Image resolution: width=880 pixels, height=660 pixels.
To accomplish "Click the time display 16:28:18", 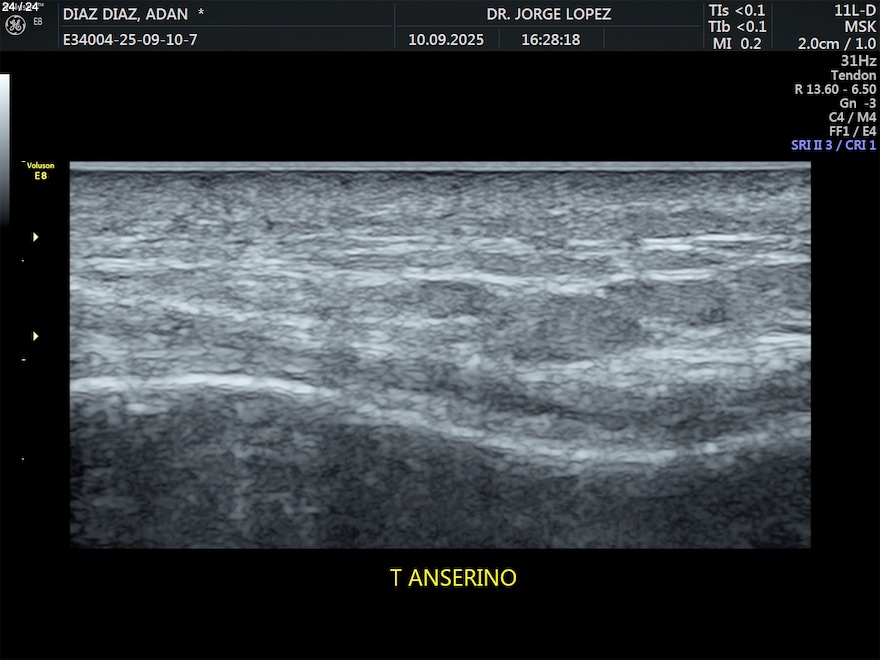I will pos(548,40).
